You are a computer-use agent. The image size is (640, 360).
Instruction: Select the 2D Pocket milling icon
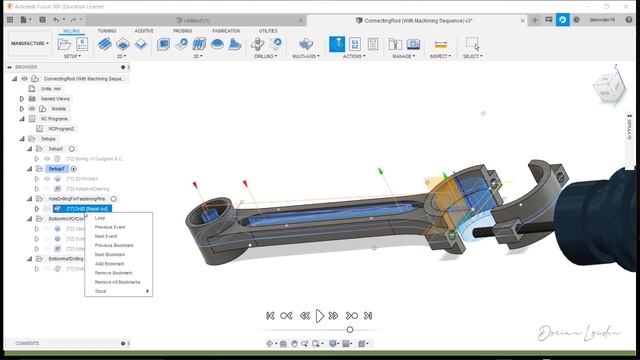[x=123, y=44]
